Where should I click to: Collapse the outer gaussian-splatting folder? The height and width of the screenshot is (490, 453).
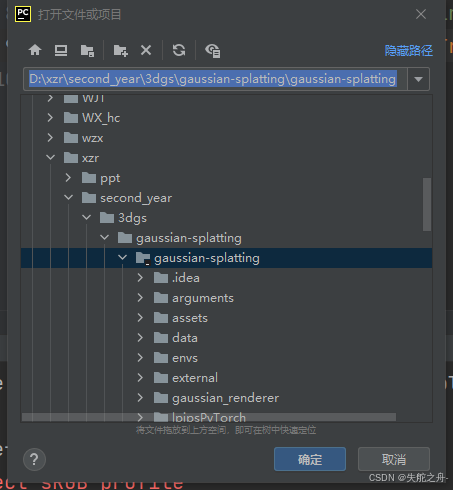click(x=104, y=237)
